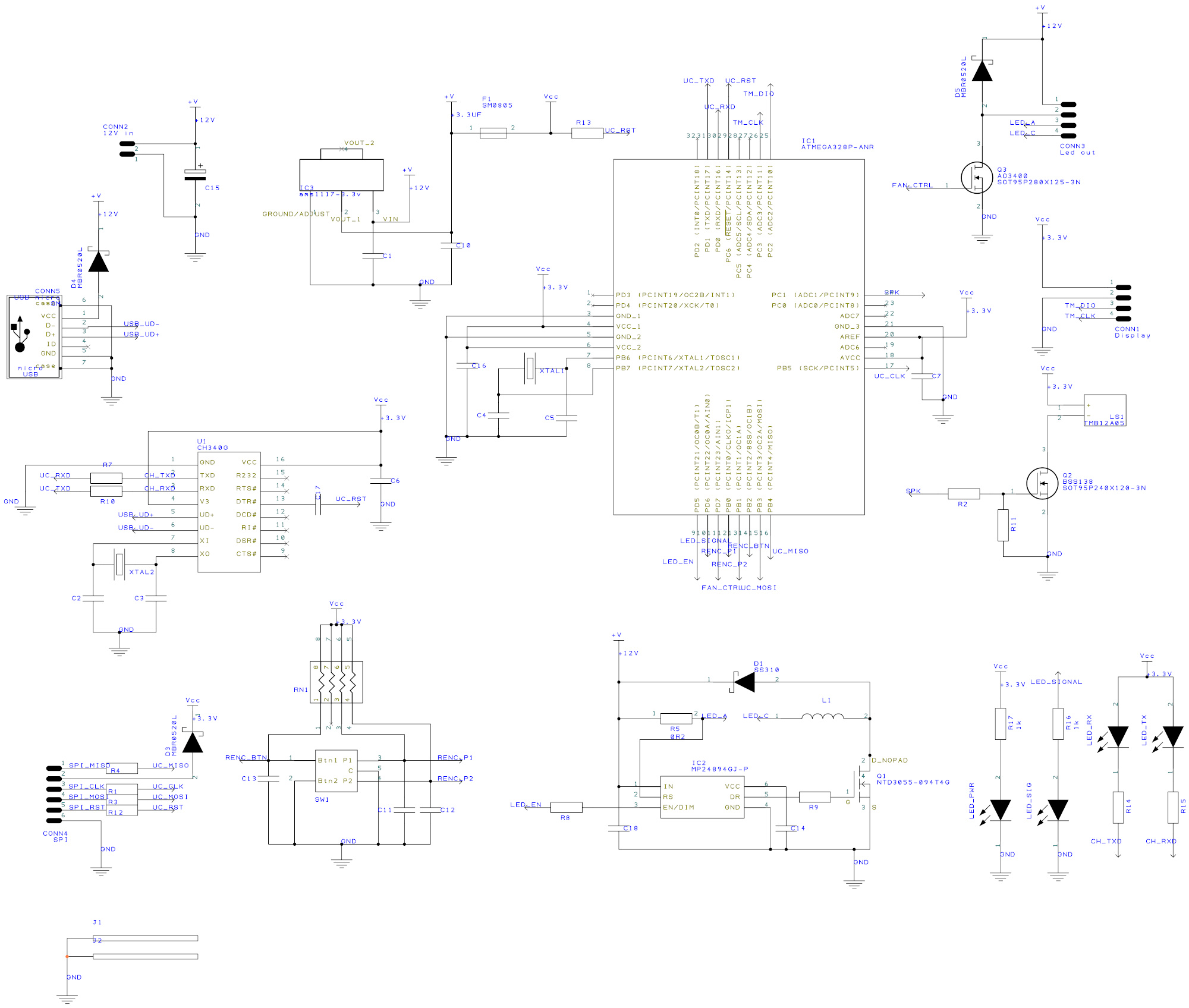Select resistor R17 1k symbol

[x=1001, y=724]
